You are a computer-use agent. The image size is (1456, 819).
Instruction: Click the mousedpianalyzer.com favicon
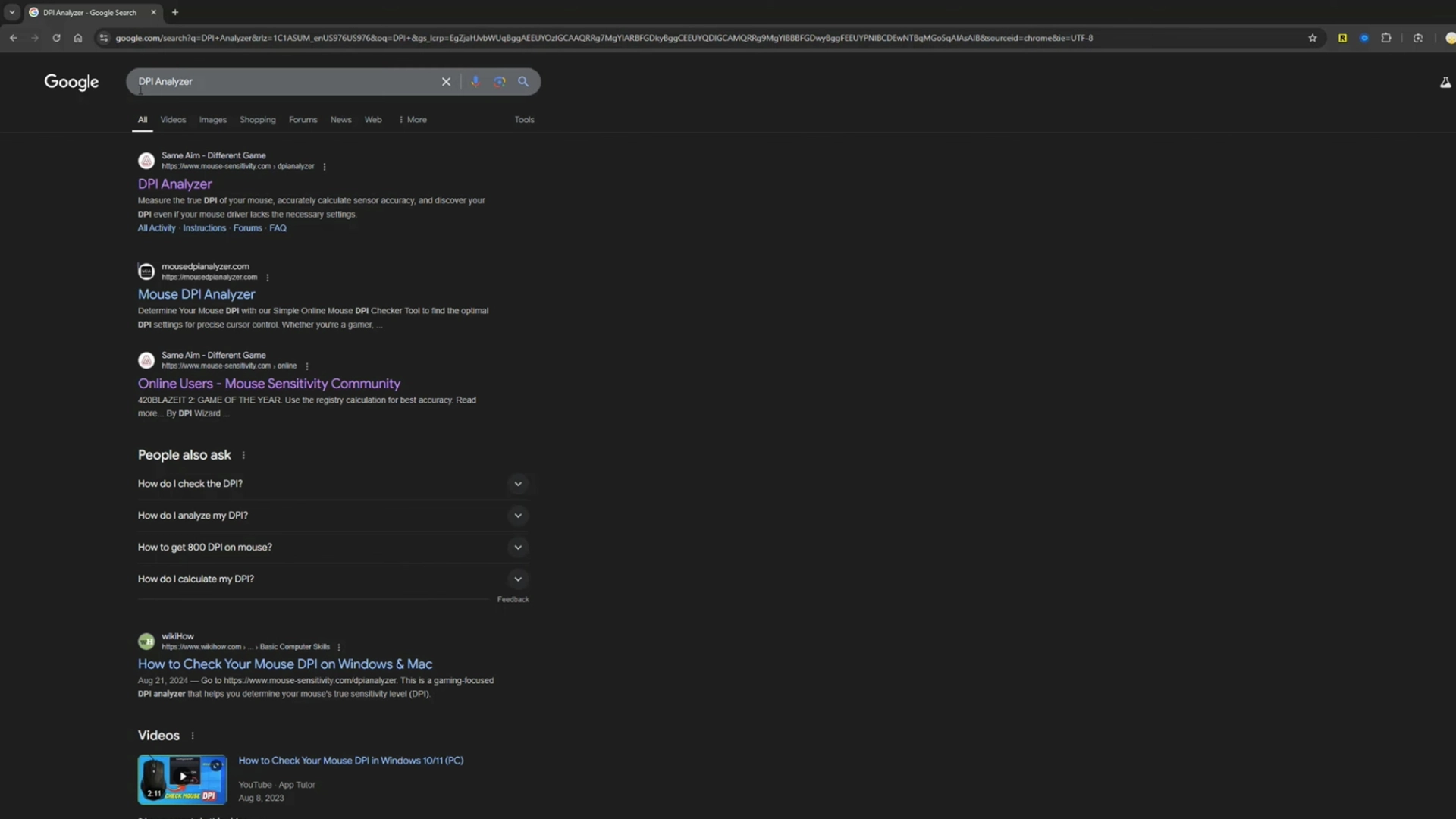(x=146, y=271)
